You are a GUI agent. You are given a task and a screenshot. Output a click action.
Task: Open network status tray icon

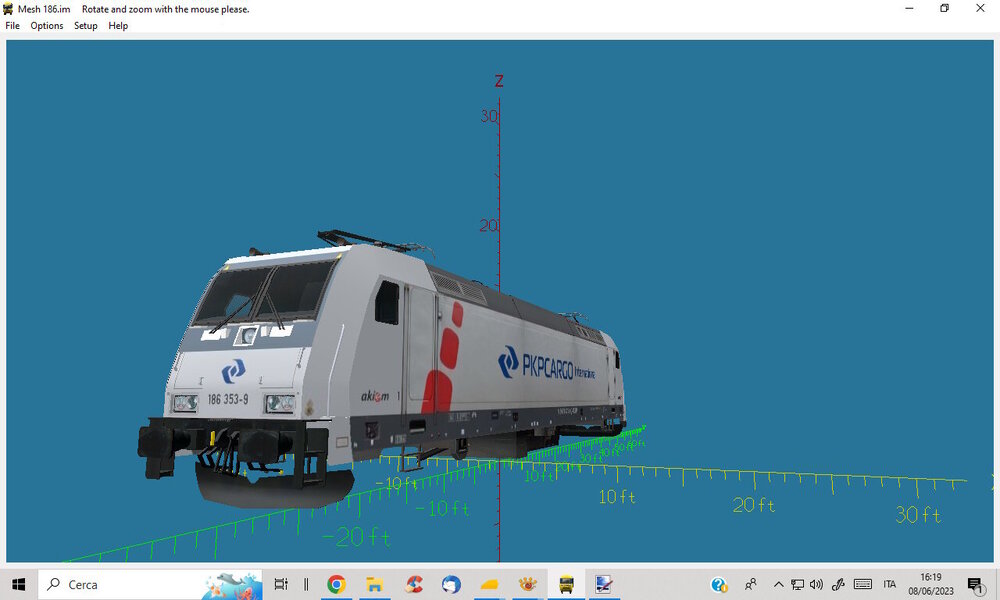pos(797,584)
